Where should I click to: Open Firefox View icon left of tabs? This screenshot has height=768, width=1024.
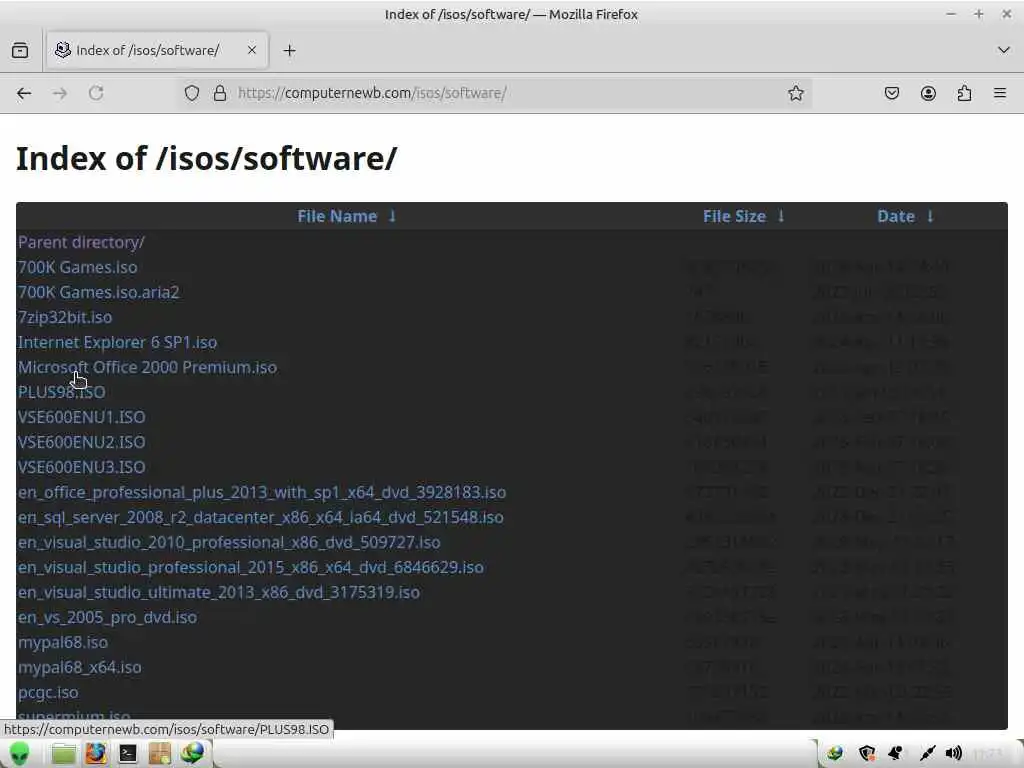[x=20, y=50]
